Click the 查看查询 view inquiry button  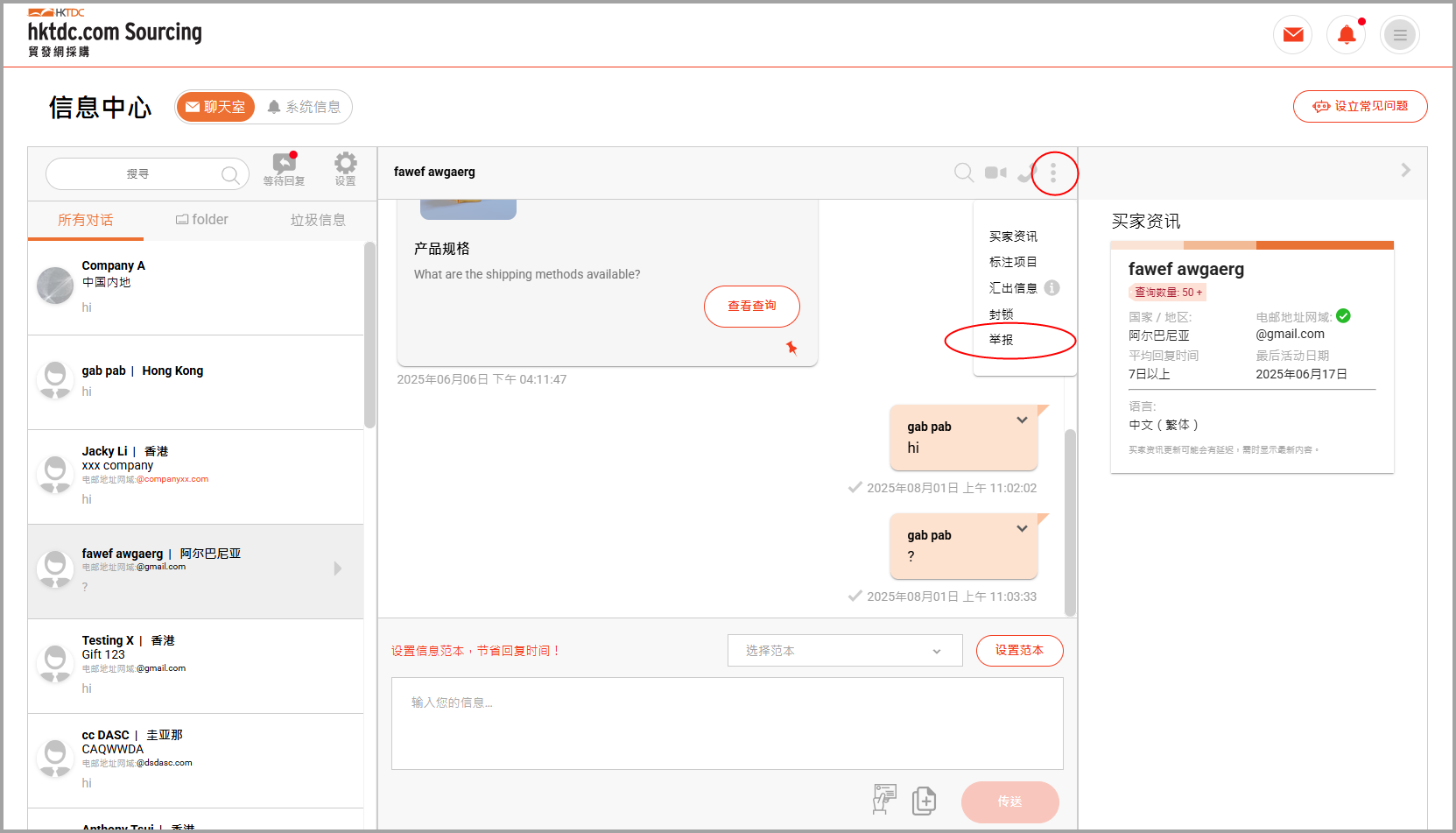pos(751,307)
